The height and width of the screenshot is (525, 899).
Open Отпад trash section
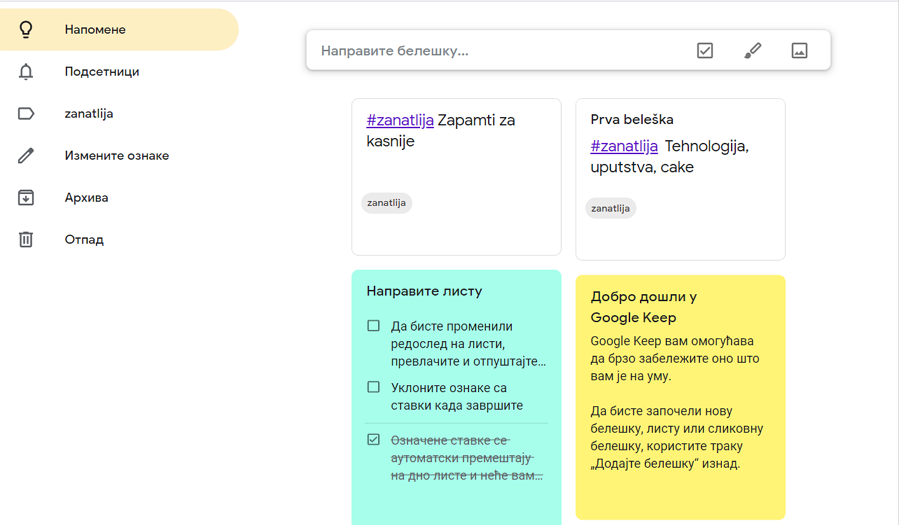point(119,240)
